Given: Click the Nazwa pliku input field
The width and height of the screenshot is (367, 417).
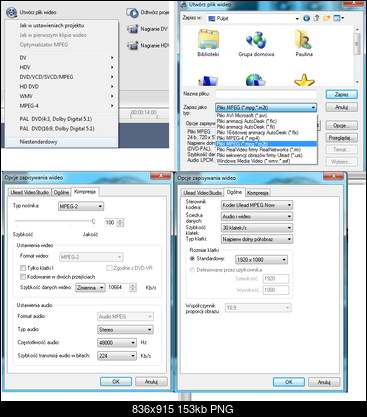Looking at the screenshot, I should point(266,94).
